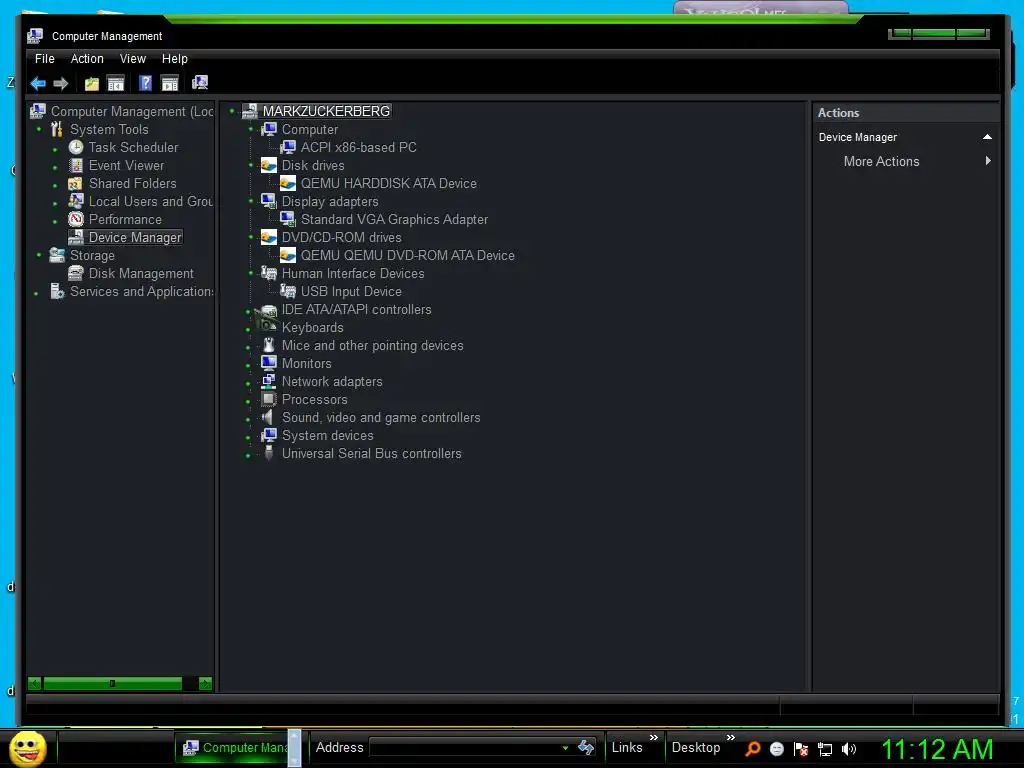Select Task Scheduler in console tree
This screenshot has height=768, width=1024.
pos(133,148)
